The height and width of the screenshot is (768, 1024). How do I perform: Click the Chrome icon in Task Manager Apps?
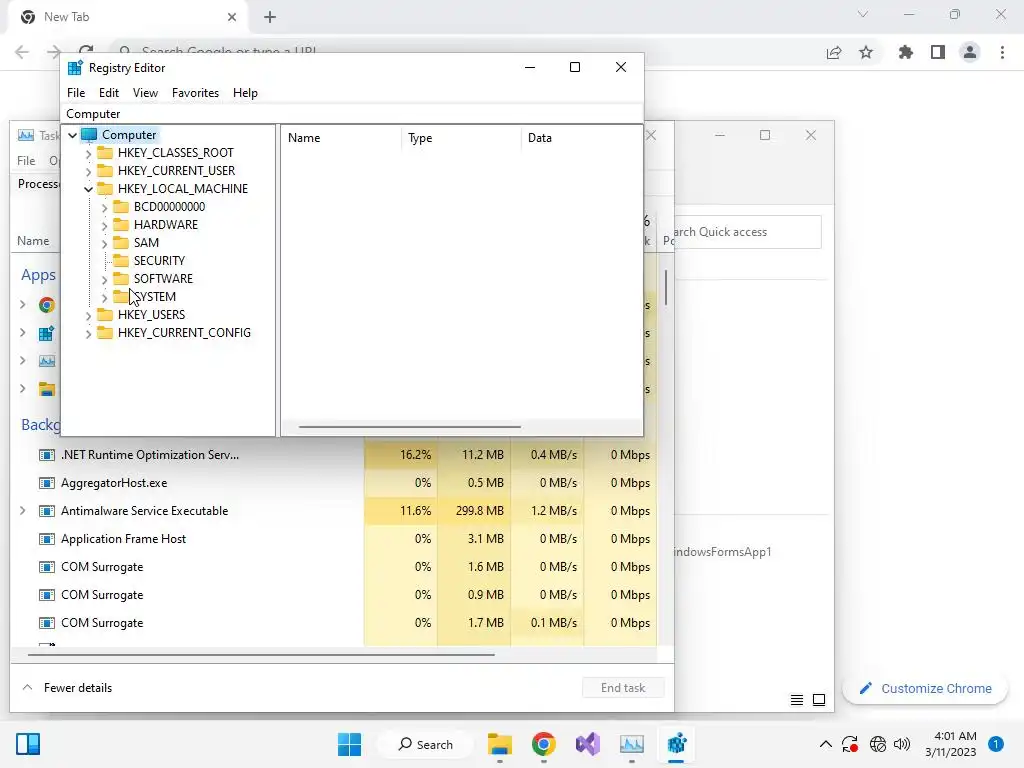click(x=46, y=305)
